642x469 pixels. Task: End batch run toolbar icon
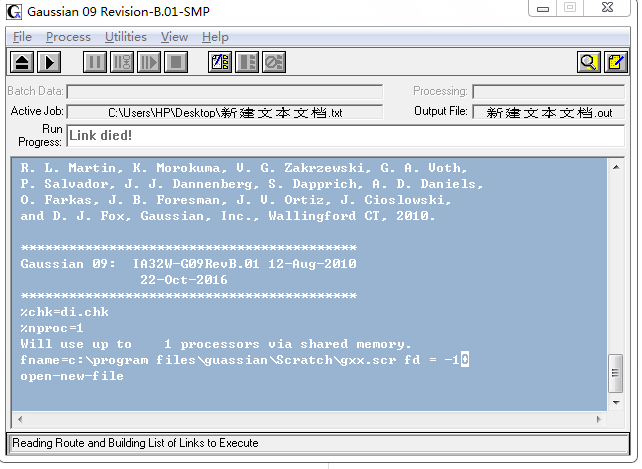(x=247, y=62)
